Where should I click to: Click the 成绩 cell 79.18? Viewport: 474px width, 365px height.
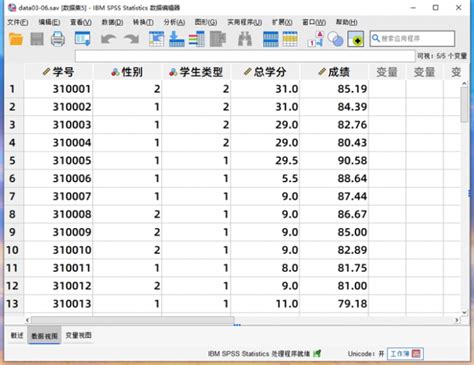coord(334,304)
